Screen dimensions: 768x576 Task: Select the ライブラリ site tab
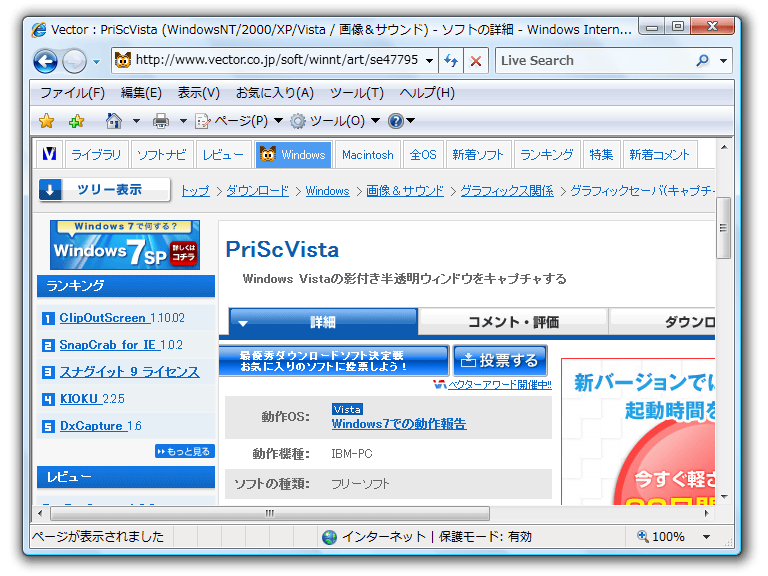coord(96,154)
